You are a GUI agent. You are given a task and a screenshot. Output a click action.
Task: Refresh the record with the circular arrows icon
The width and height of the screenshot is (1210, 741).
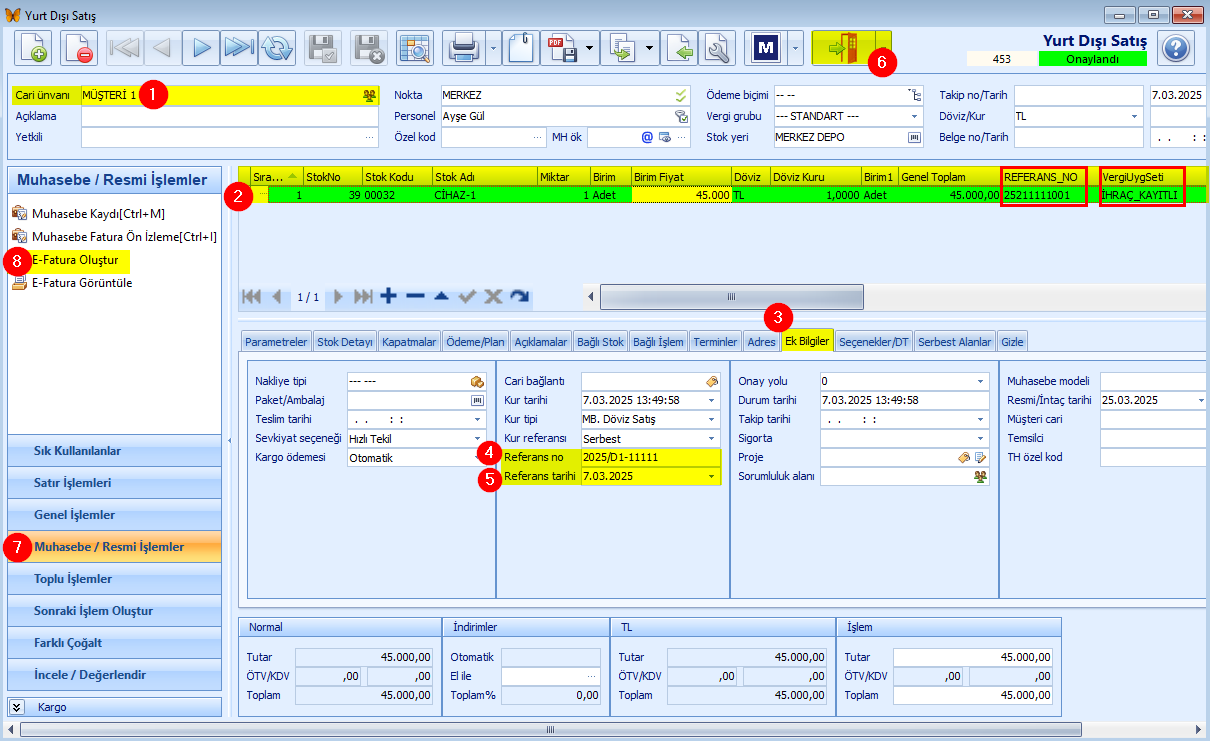coord(277,47)
